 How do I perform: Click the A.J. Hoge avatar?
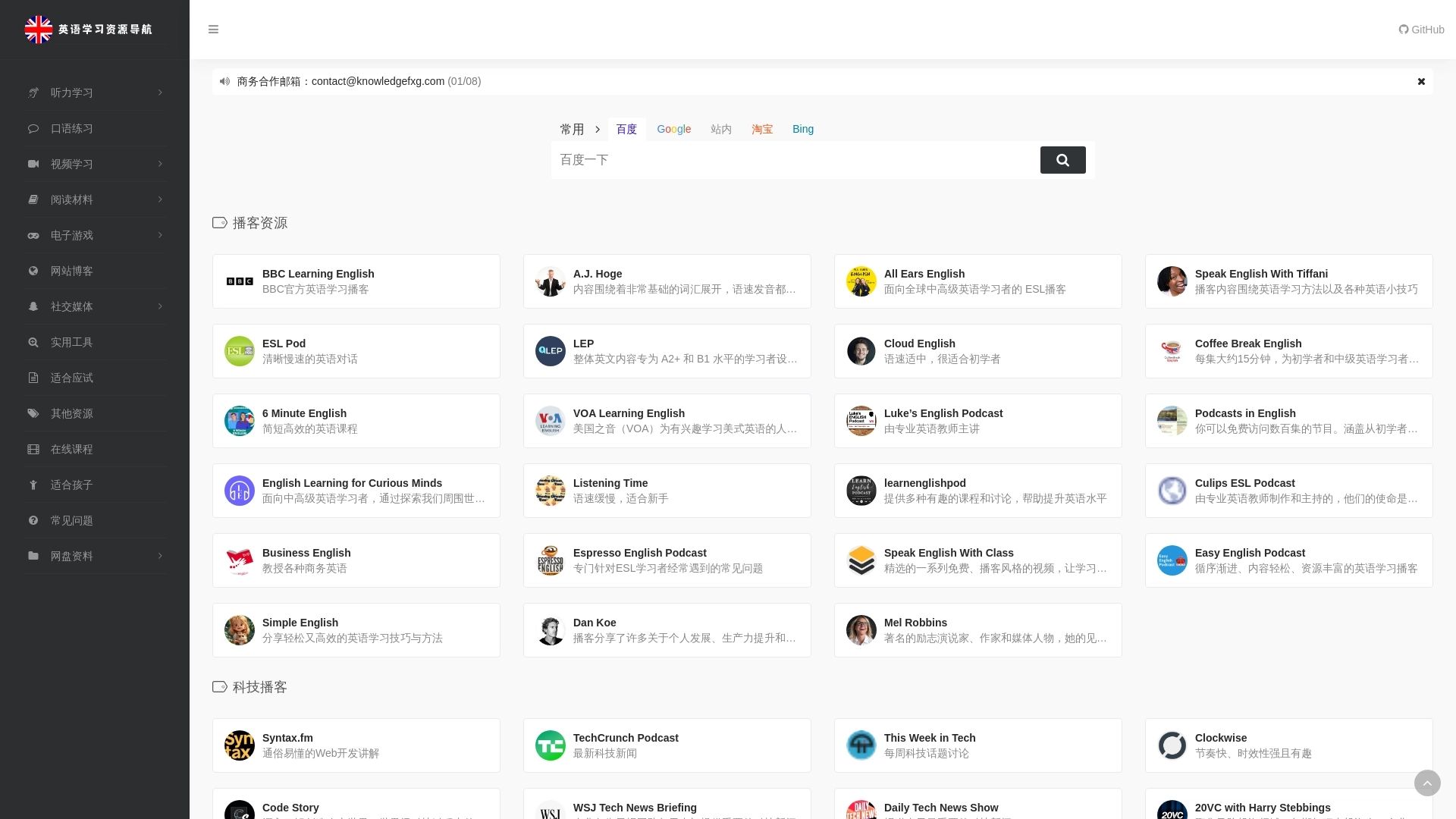[551, 281]
